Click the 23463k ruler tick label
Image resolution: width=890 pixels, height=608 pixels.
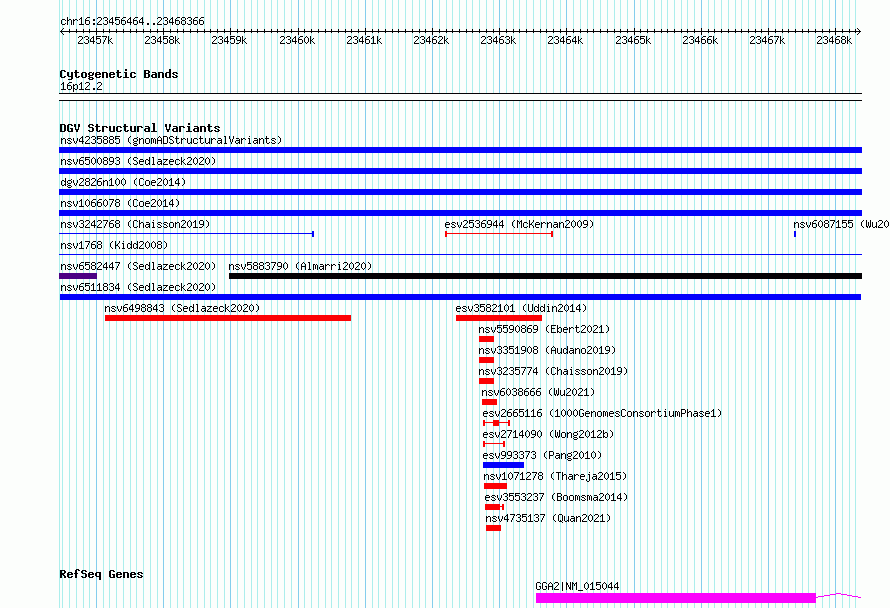pyautogui.click(x=498, y=40)
